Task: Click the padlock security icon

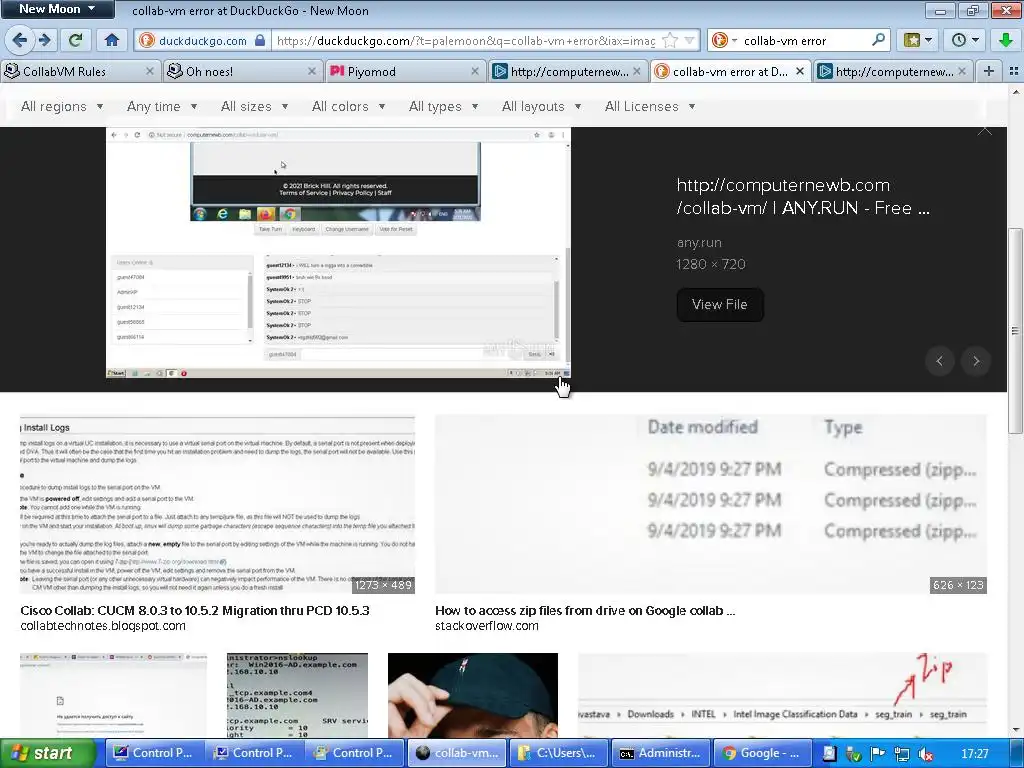Action: coord(260,40)
